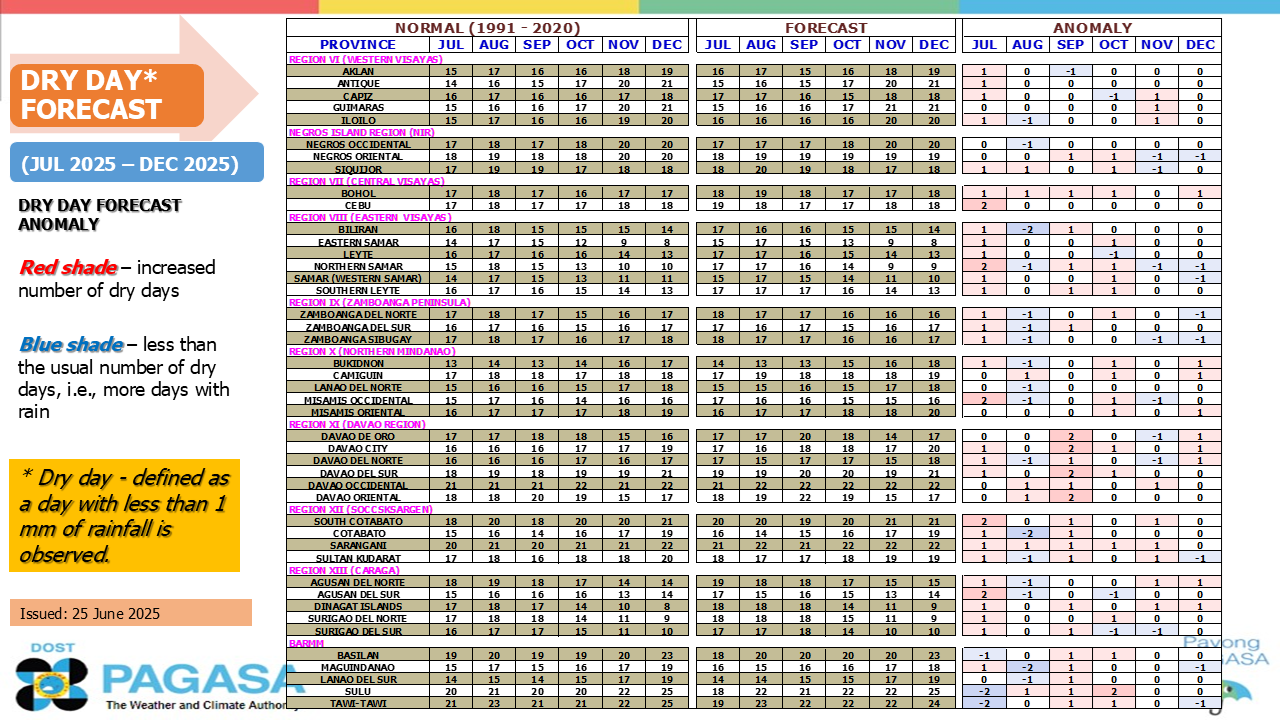1280x720 pixels.
Task: Select the SARANGANI province row label
Action: point(358,546)
